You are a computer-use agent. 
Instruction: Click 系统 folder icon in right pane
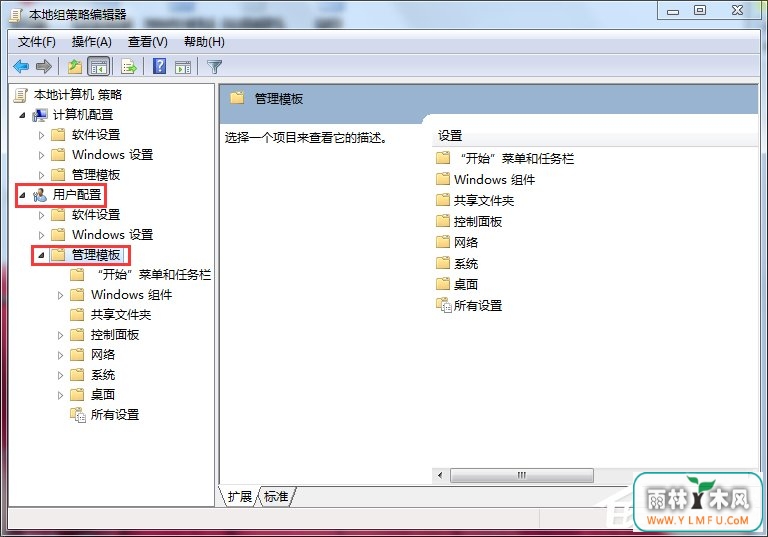tap(443, 263)
